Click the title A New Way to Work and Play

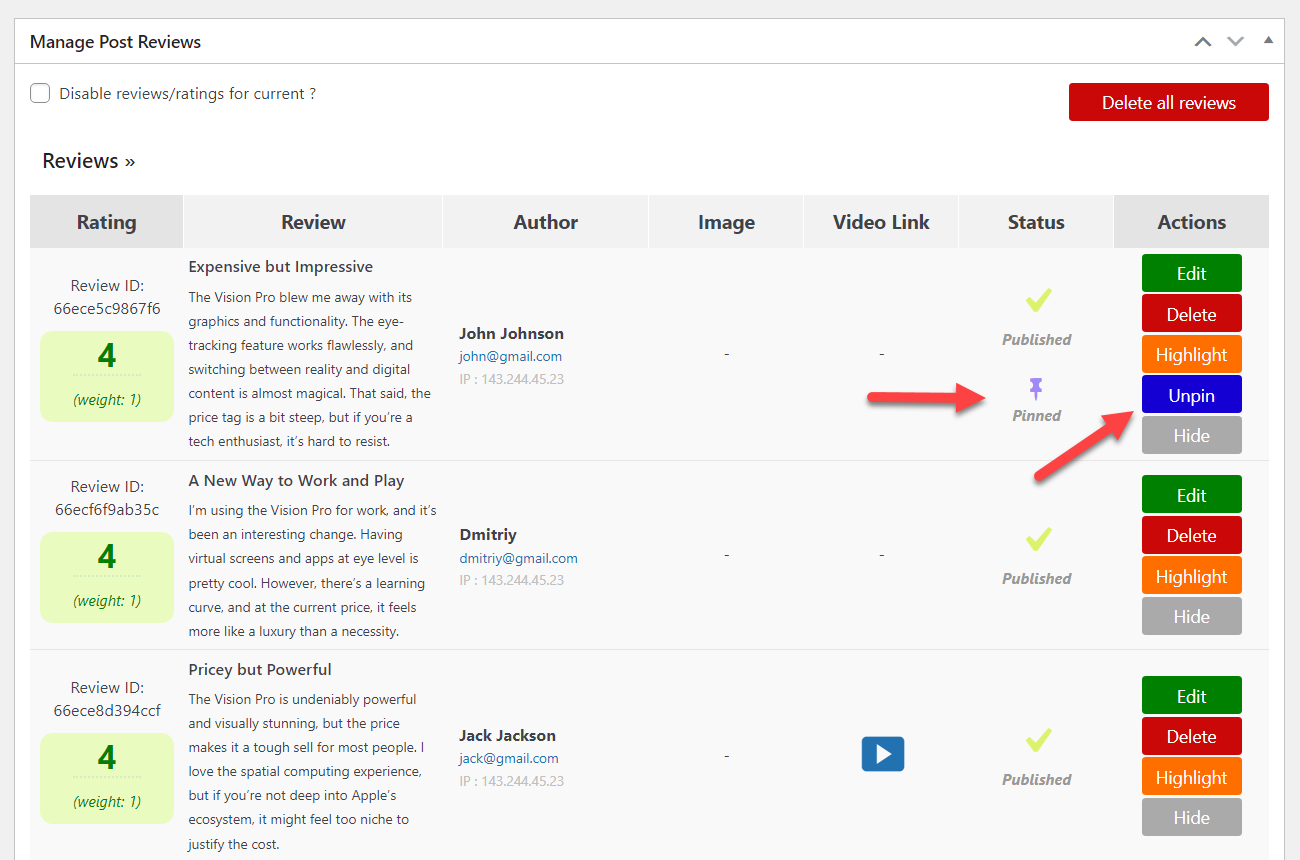click(x=296, y=481)
